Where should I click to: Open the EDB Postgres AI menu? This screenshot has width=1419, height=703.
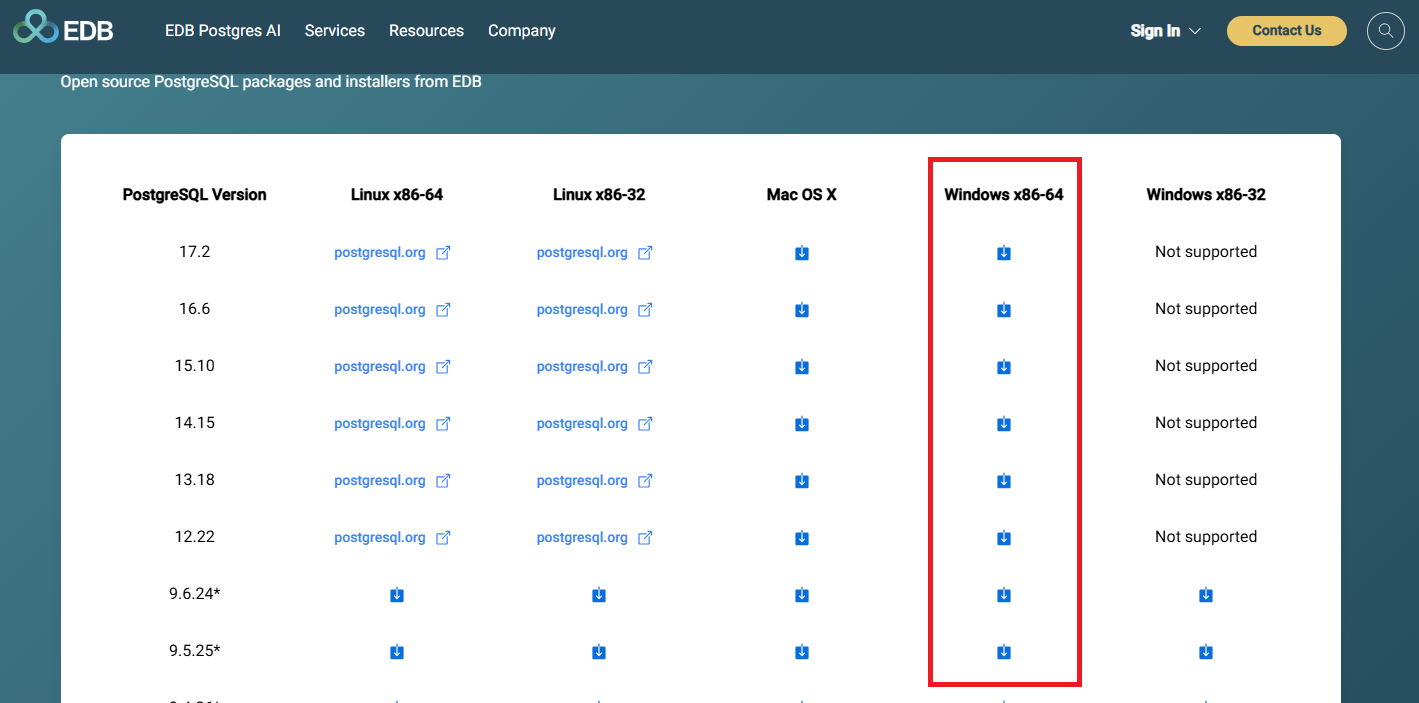coord(223,31)
